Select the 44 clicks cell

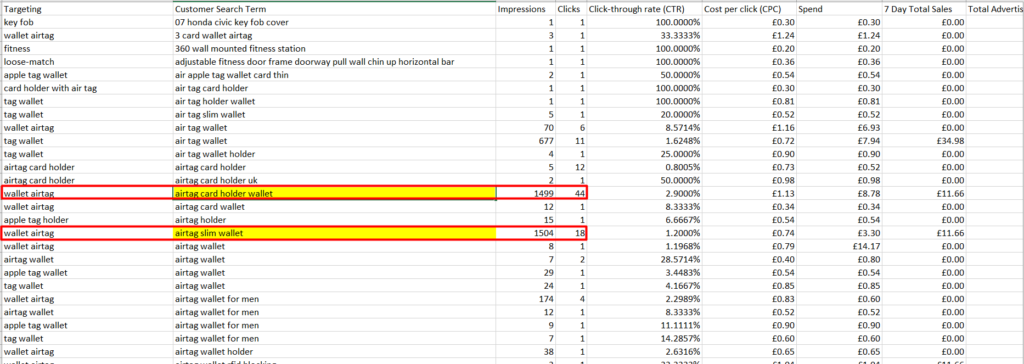pyautogui.click(x=571, y=193)
